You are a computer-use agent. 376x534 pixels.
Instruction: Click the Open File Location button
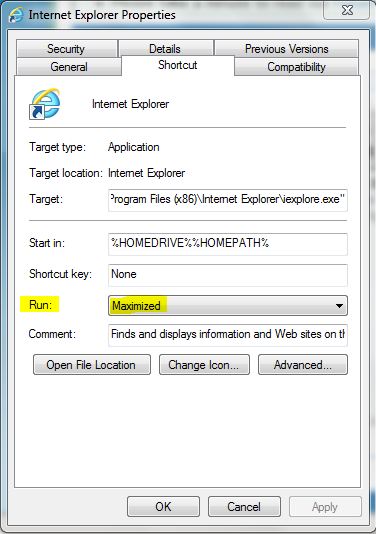(x=92, y=365)
